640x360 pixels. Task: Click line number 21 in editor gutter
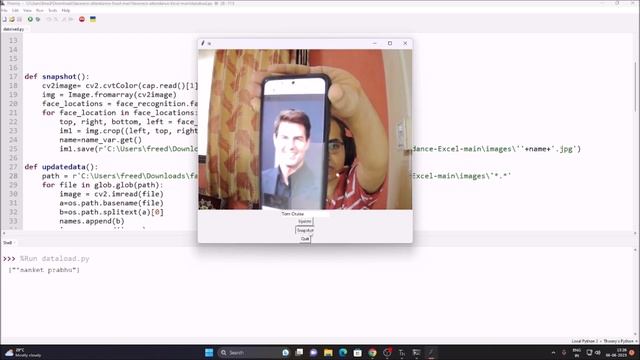pos(13,113)
